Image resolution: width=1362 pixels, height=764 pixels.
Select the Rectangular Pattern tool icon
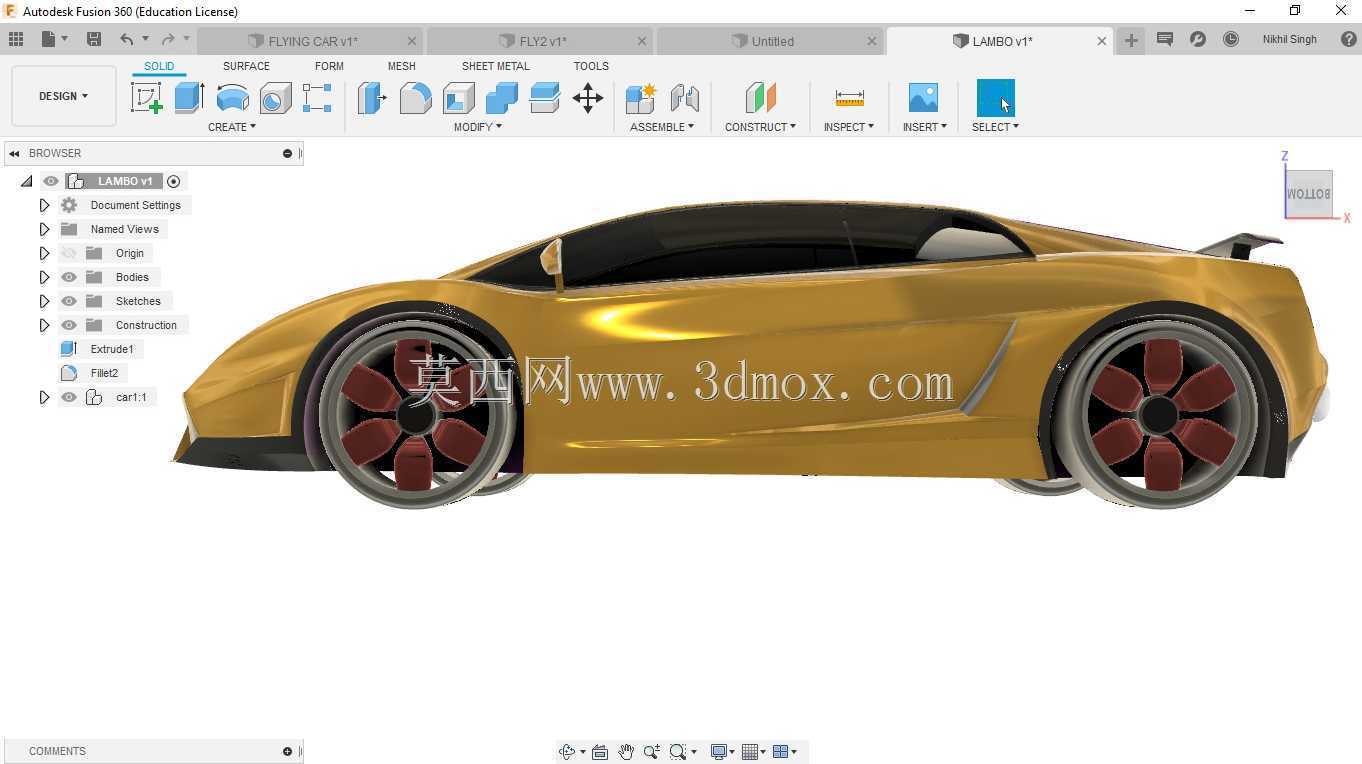pos(317,98)
